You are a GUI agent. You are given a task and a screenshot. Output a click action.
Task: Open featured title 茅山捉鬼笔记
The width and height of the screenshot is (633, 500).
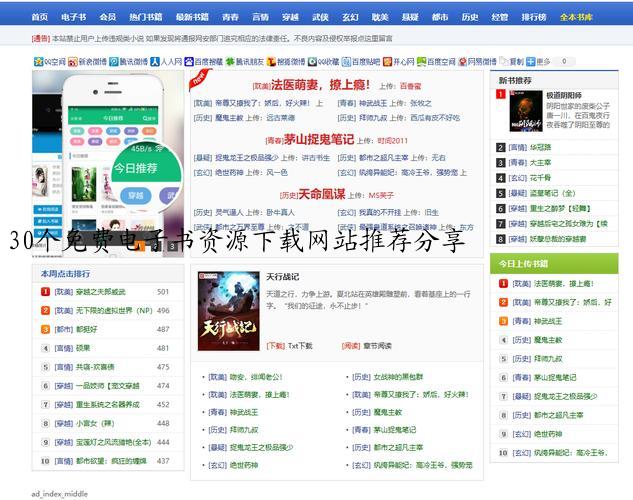(x=319, y=140)
